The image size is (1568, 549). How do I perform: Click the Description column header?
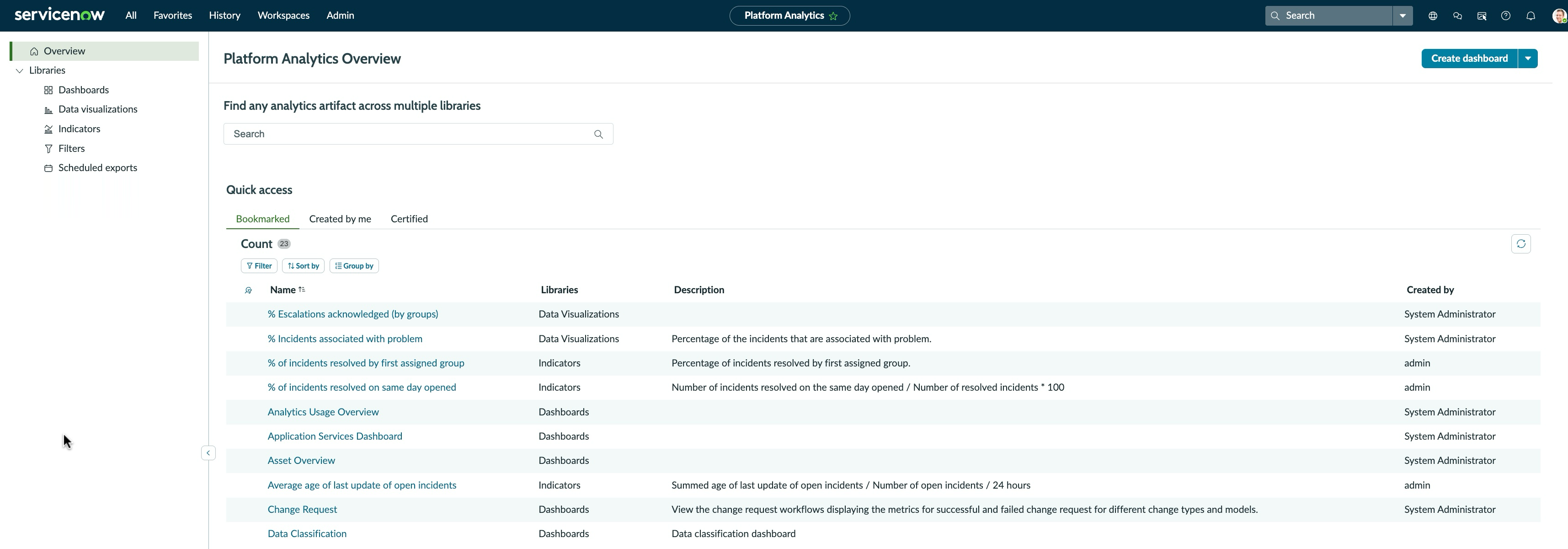(x=699, y=290)
